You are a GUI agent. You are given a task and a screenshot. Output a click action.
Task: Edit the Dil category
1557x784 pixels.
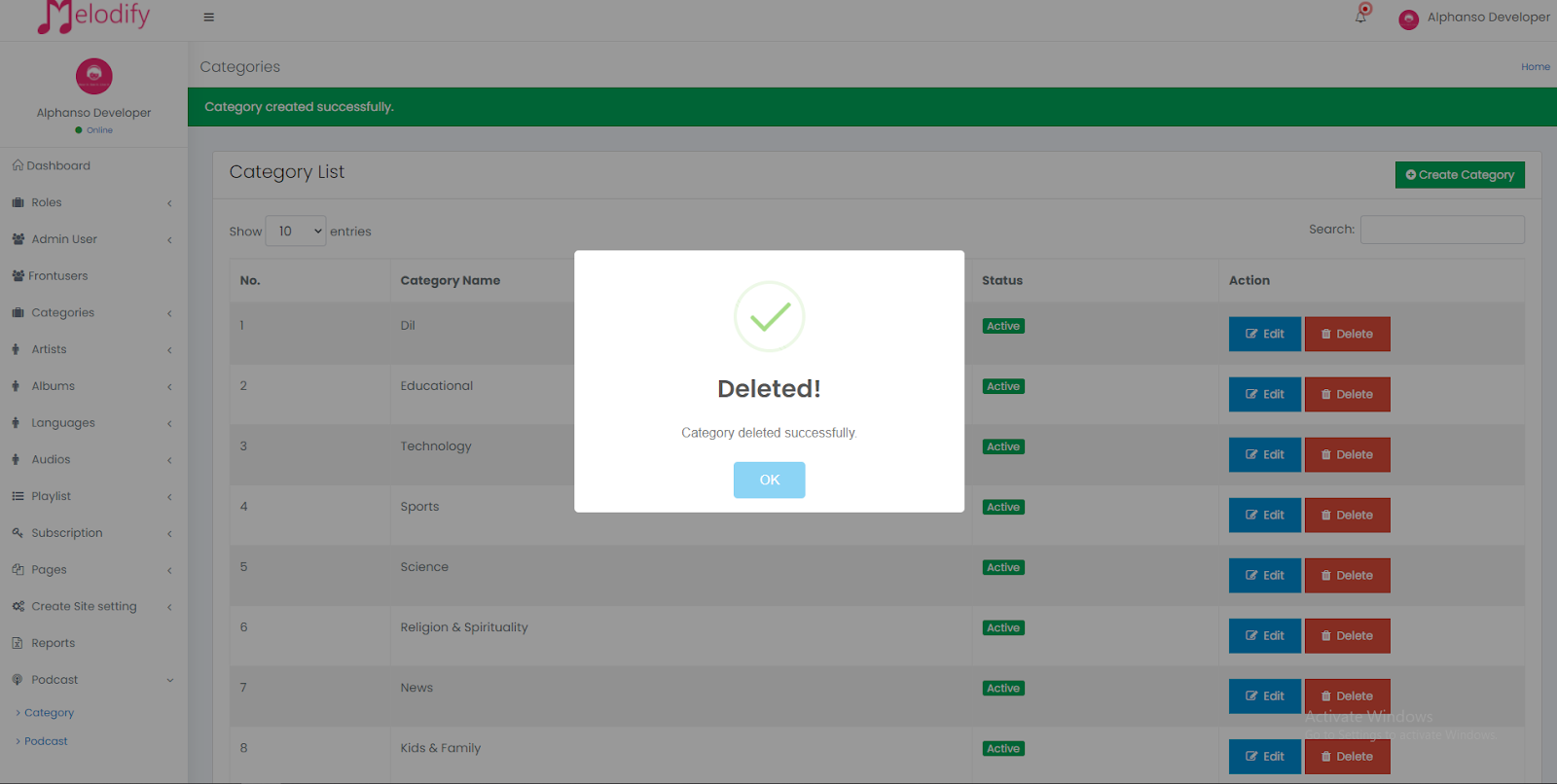1264,334
